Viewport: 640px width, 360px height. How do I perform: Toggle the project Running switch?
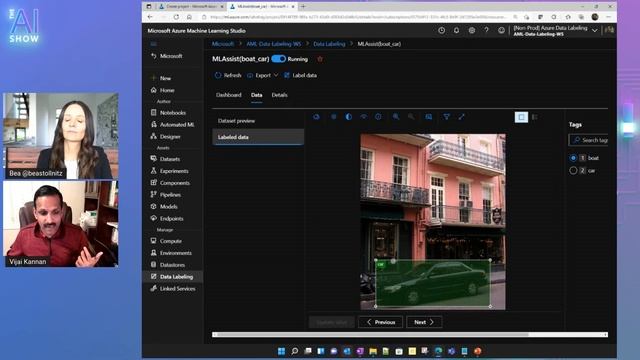tap(278, 59)
